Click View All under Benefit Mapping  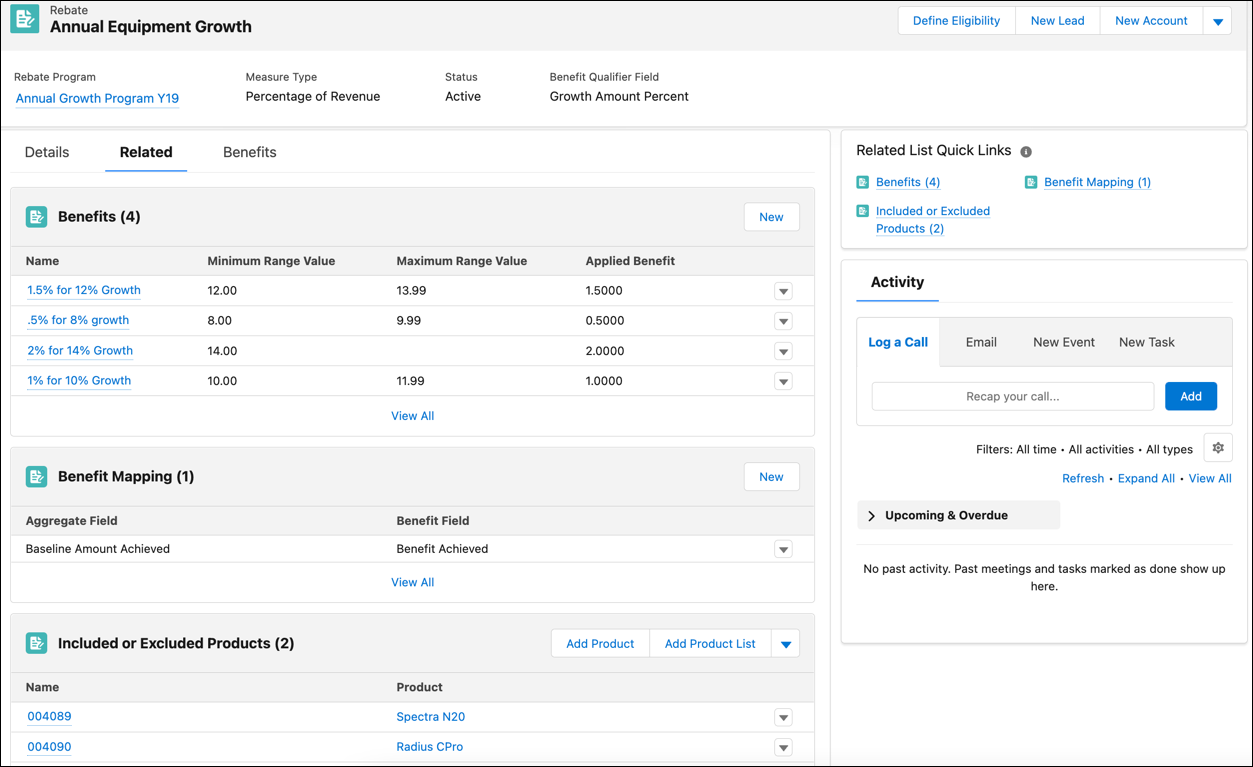click(x=412, y=581)
